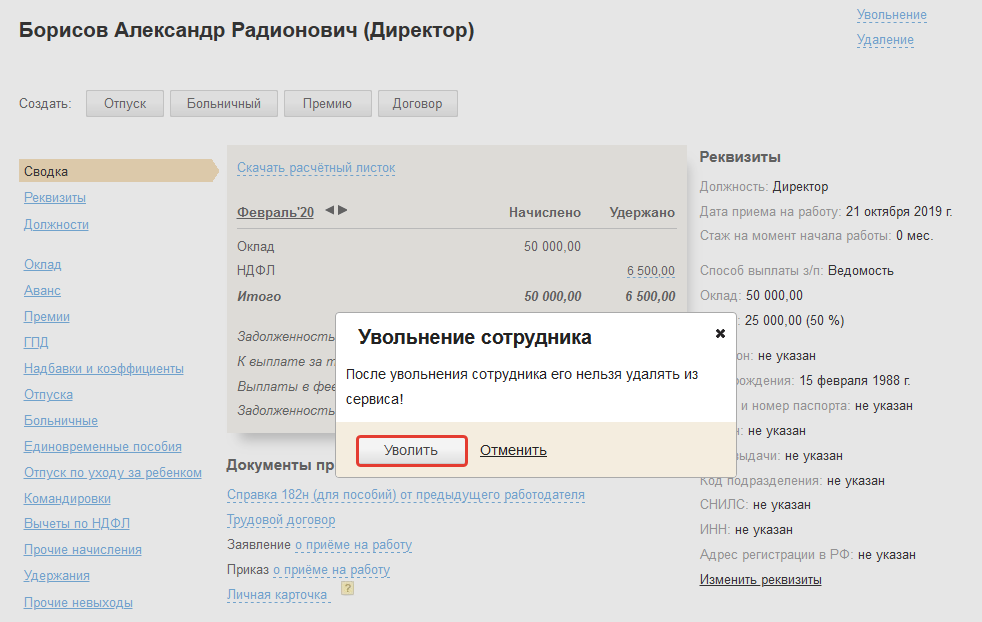This screenshot has height=622, width=982.
Task: Create a new Отпуск entry
Action: [124, 103]
